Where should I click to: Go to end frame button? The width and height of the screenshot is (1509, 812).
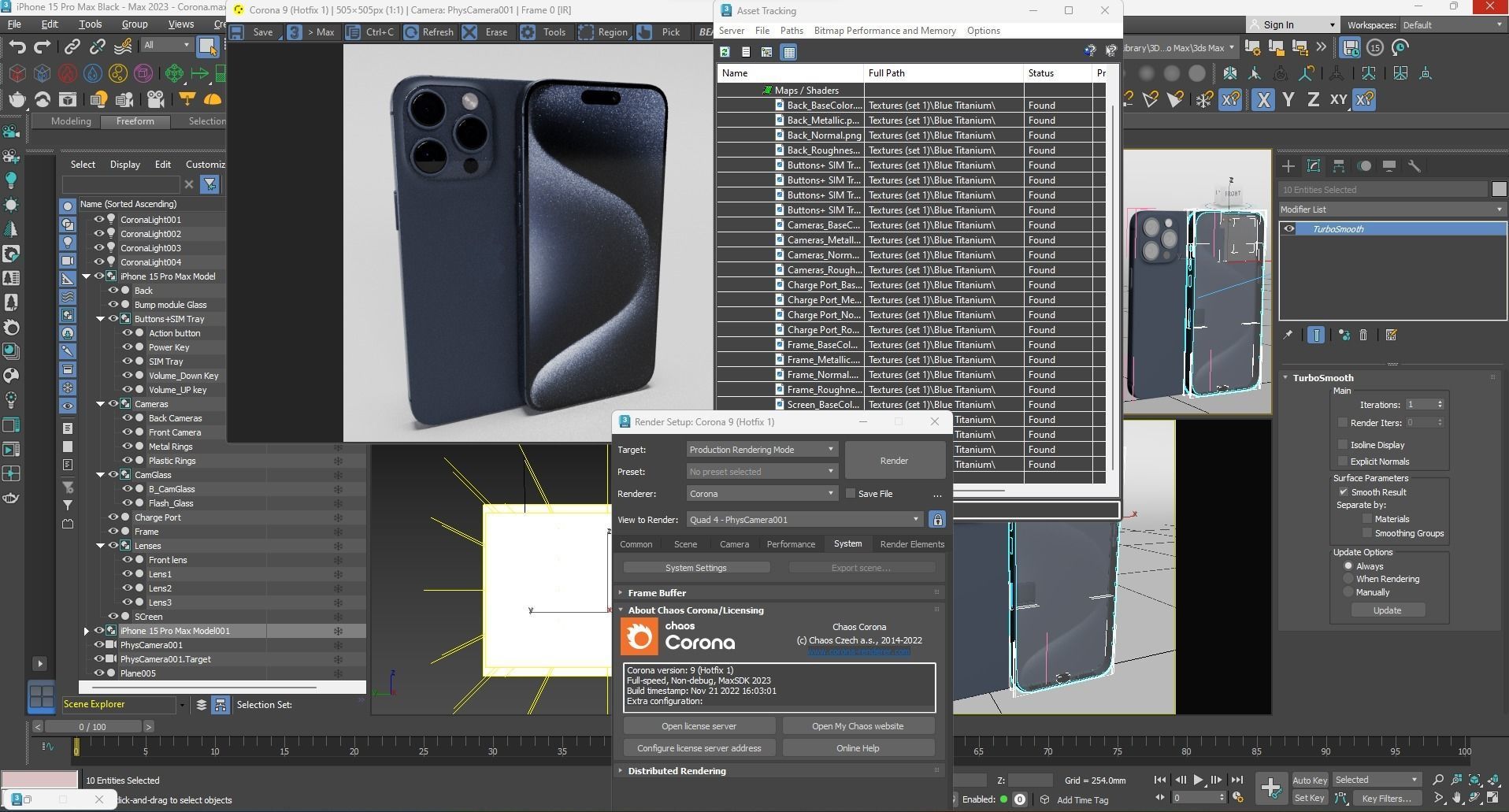pyautogui.click(x=1236, y=780)
